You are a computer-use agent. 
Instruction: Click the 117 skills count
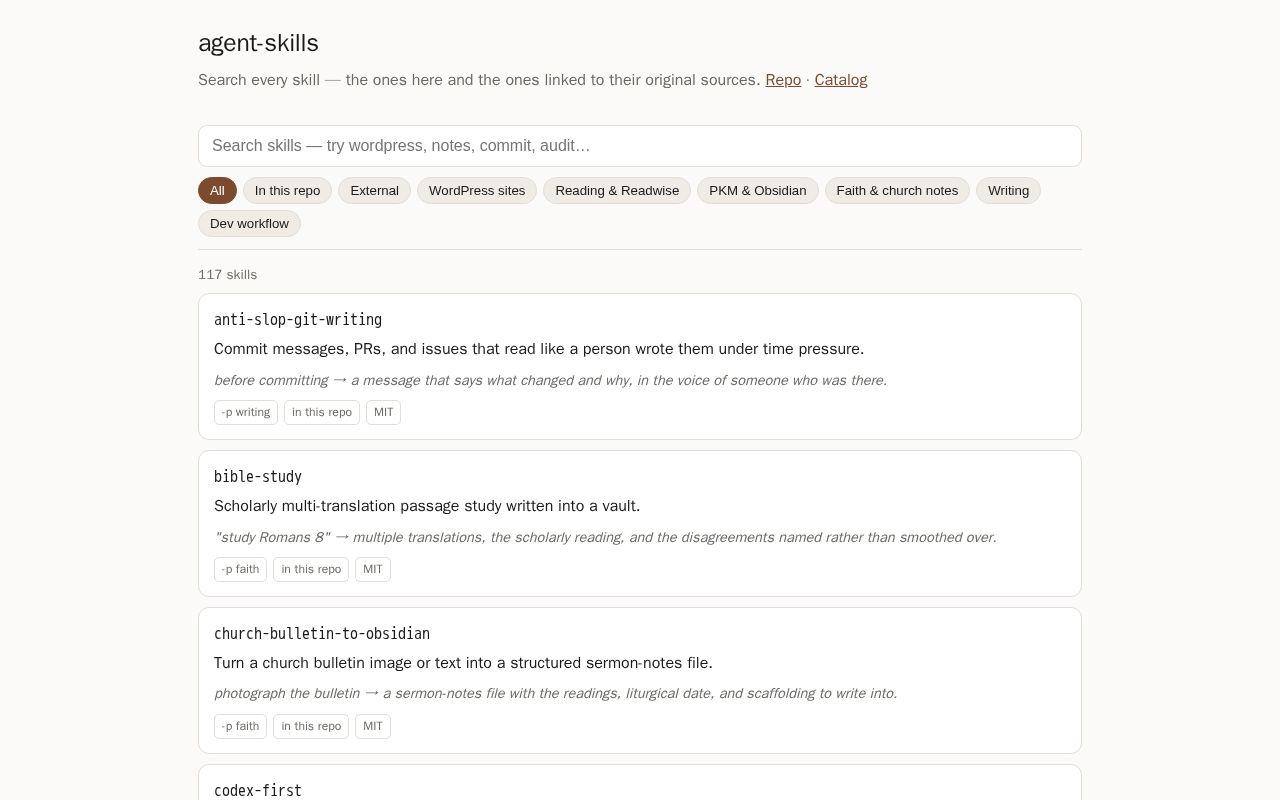227,275
